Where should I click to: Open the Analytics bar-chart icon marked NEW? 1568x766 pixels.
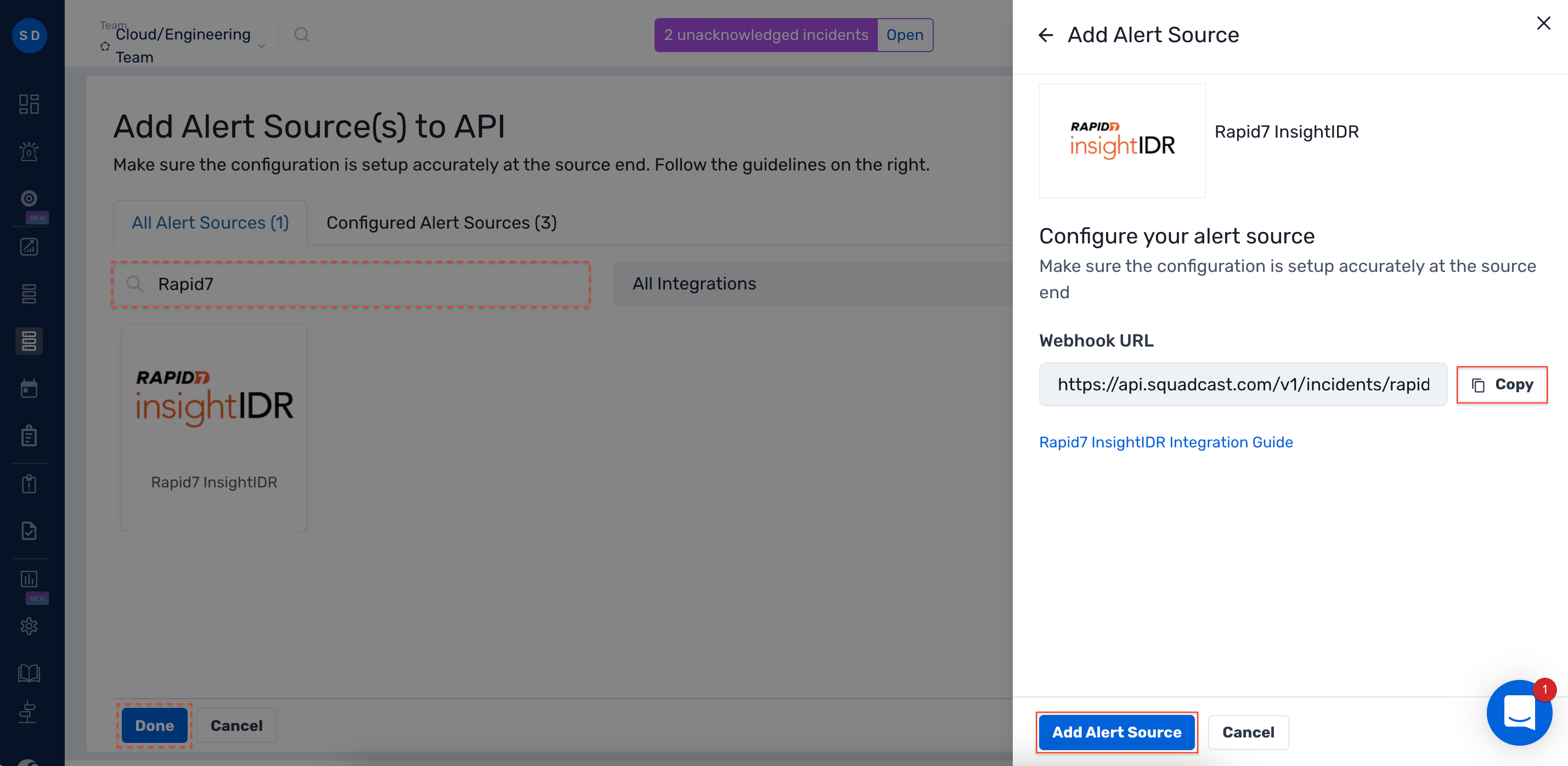[29, 578]
